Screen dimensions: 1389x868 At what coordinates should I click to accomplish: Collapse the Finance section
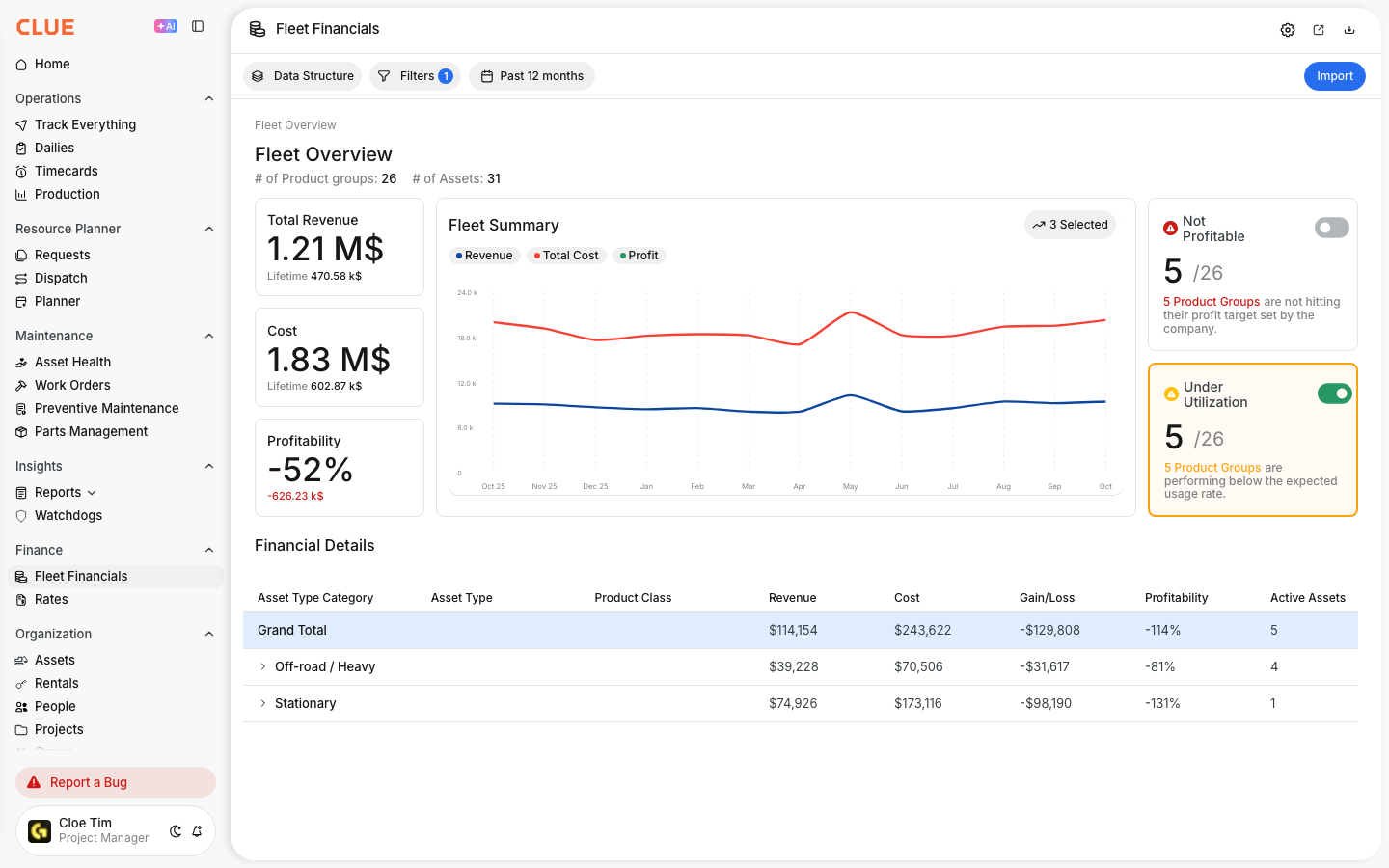pyautogui.click(x=209, y=550)
